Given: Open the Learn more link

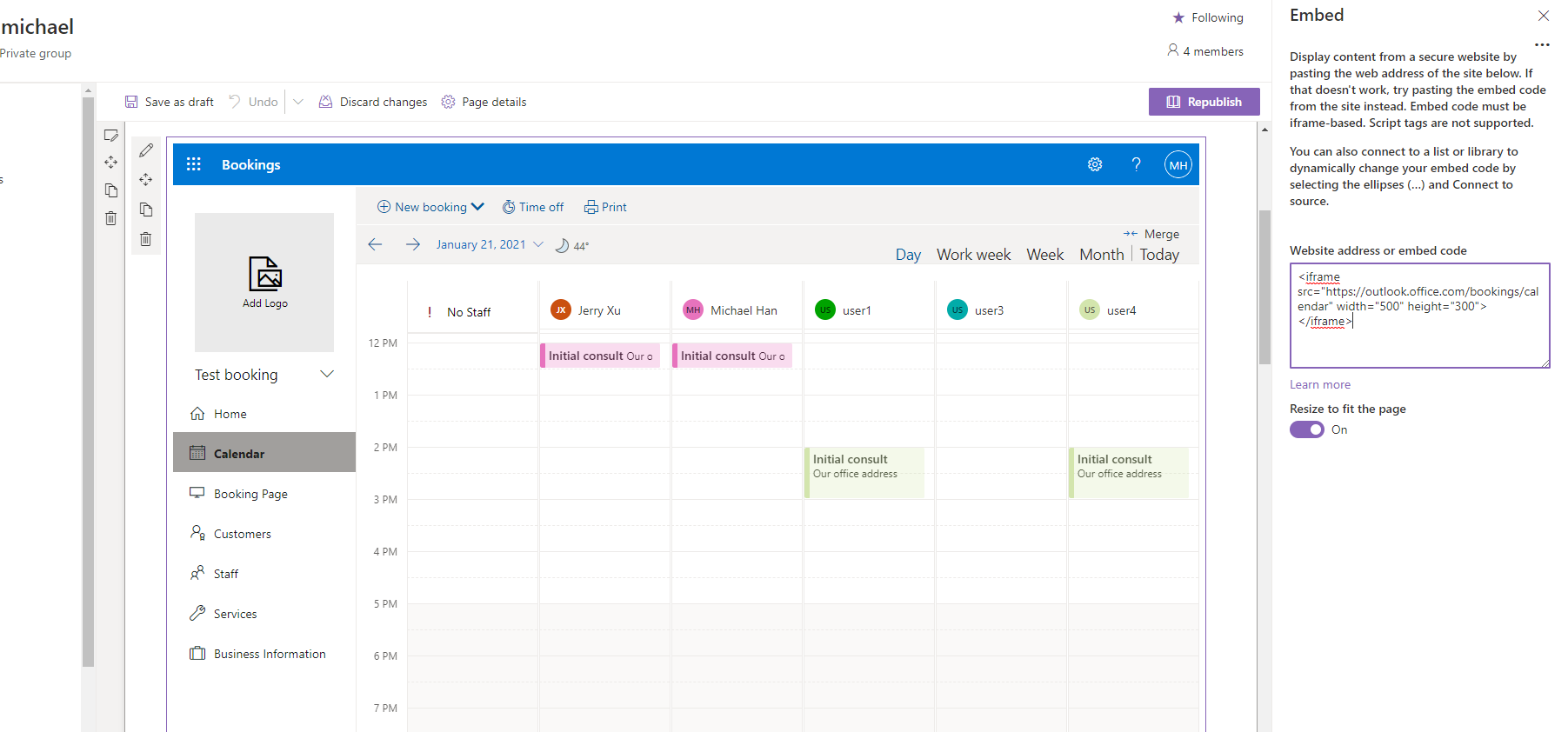Looking at the screenshot, I should pos(1319,384).
